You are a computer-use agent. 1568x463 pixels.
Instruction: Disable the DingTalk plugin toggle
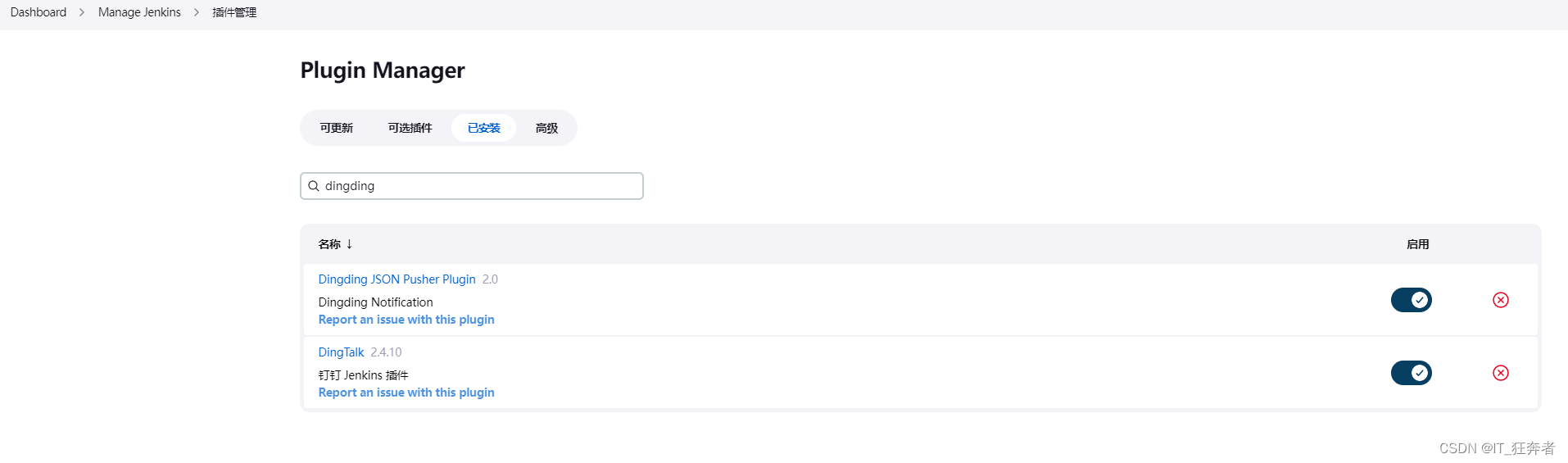[1411, 373]
